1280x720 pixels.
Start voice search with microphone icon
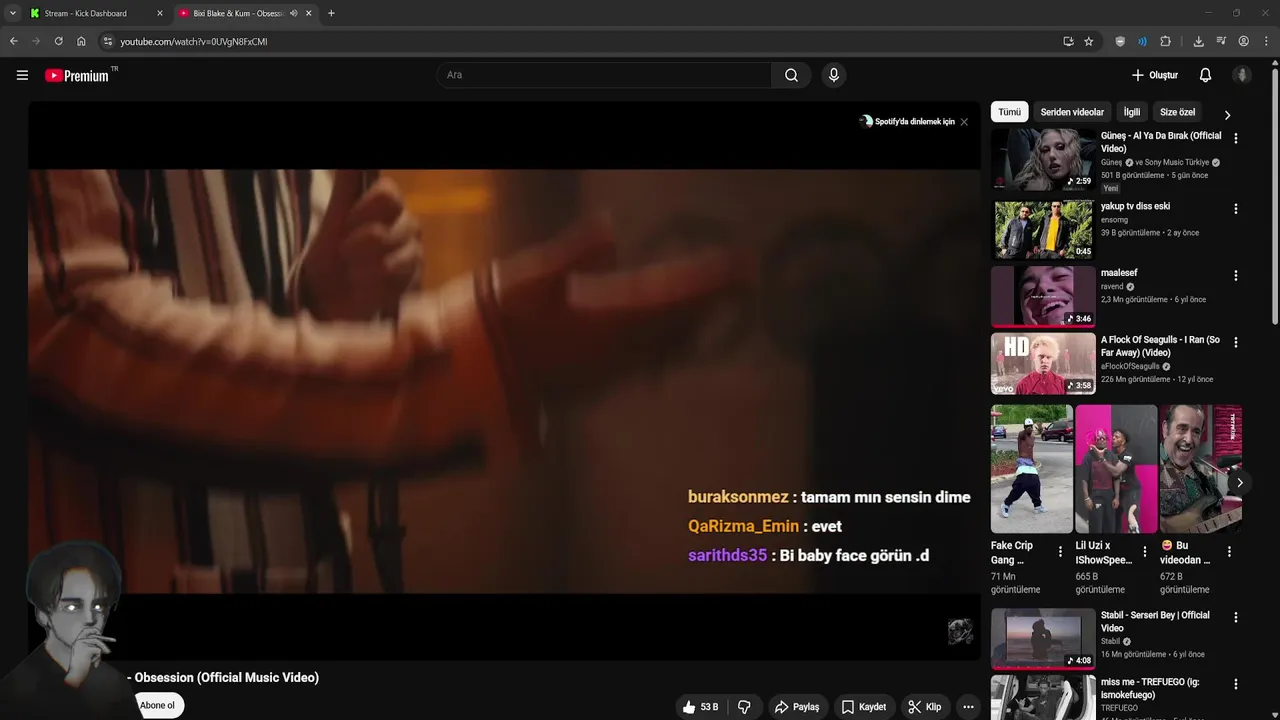click(x=833, y=75)
